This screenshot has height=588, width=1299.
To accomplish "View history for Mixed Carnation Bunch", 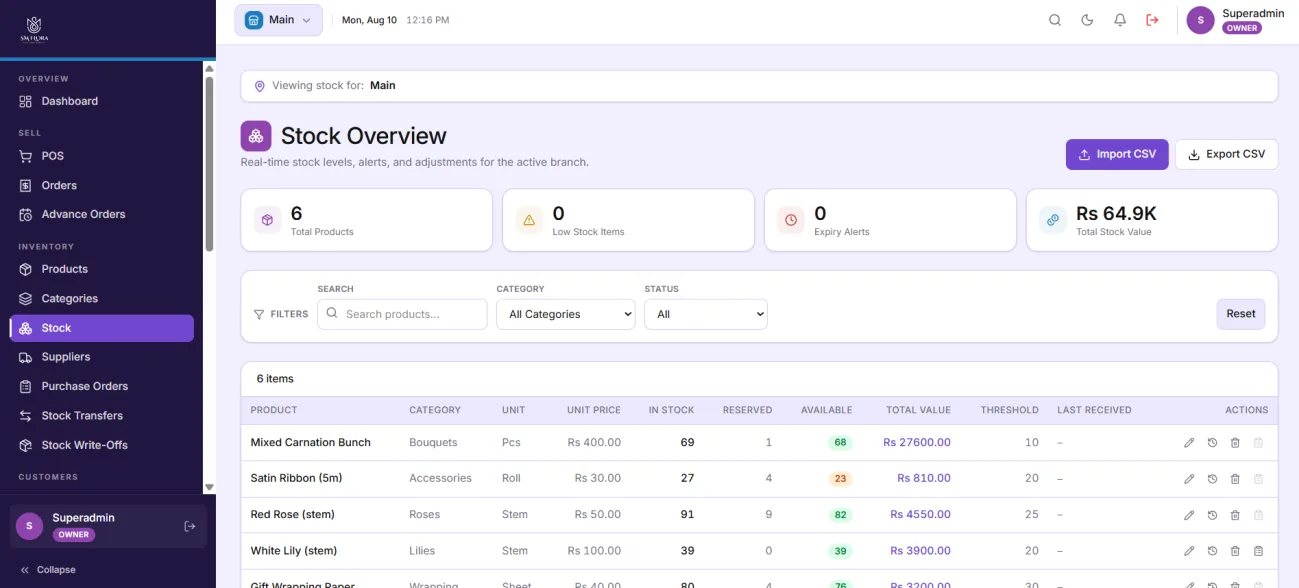I will [1212, 443].
